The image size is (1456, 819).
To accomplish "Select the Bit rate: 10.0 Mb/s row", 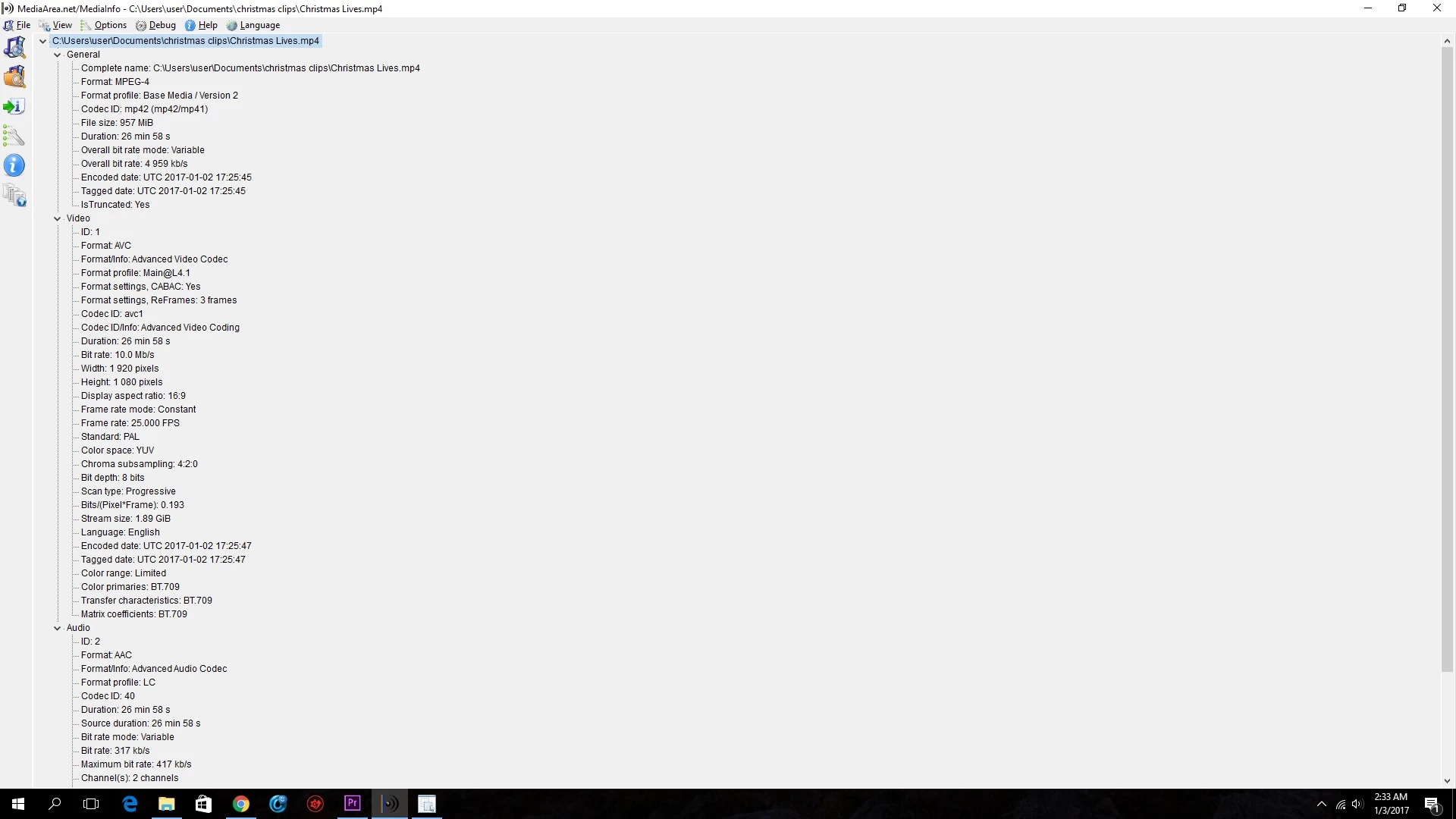I will point(118,355).
